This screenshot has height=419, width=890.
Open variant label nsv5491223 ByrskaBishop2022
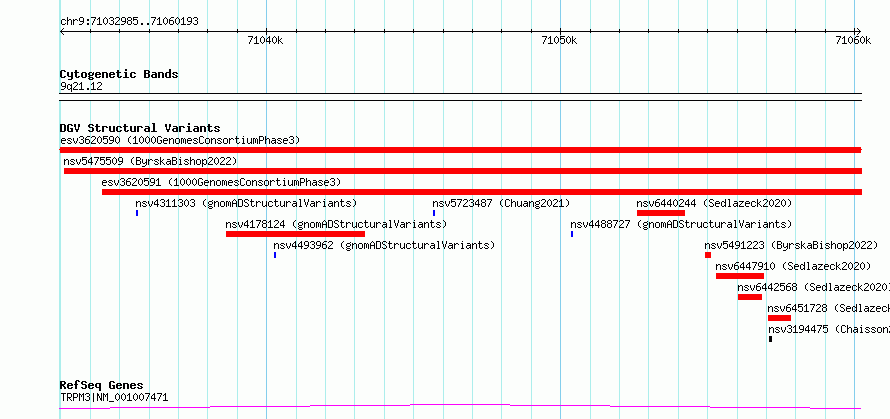point(791,245)
